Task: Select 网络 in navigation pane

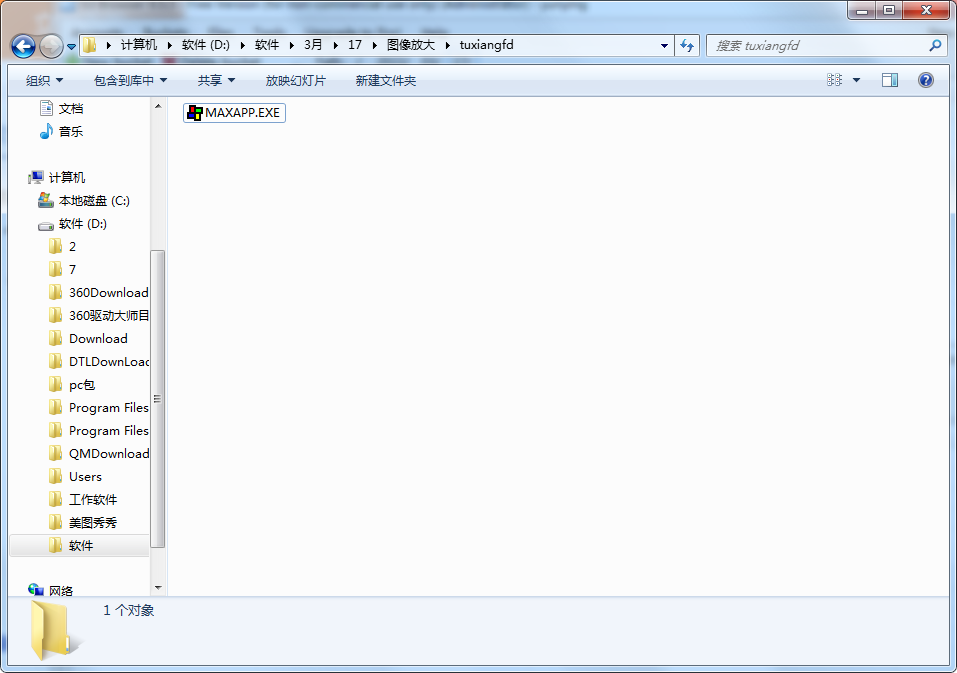Action: 51,590
